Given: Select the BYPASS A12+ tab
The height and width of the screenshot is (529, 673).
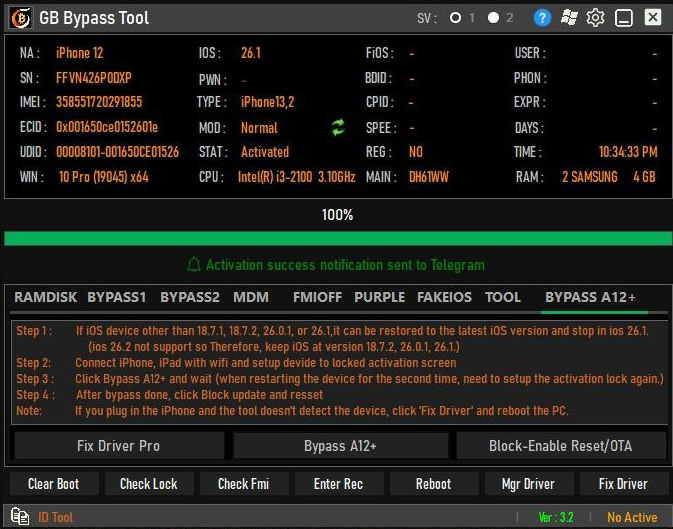Looking at the screenshot, I should 590,297.
